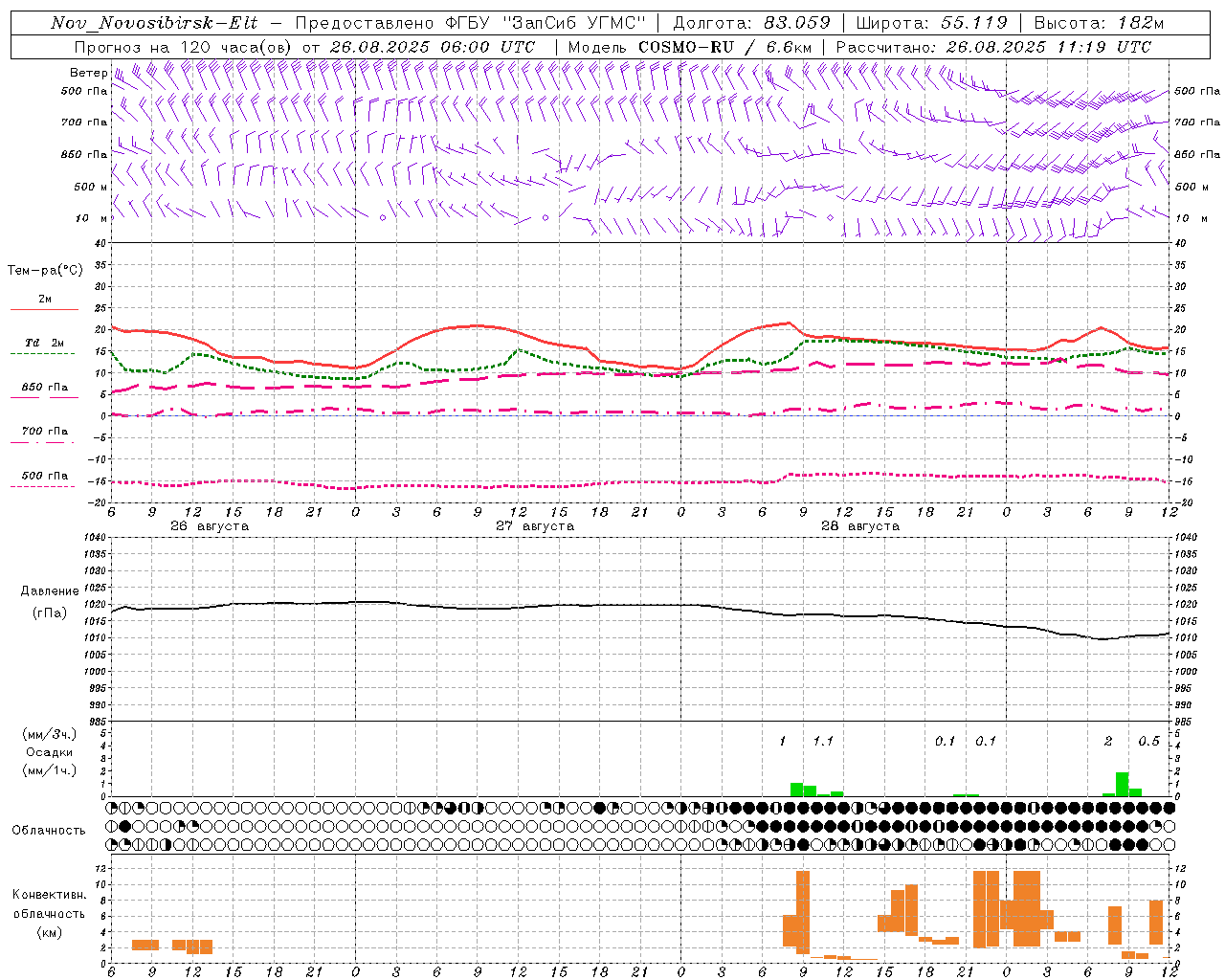The image size is (1225, 980).
Task: Click the 'Высота: 182м' header field
Action: (1099, 23)
